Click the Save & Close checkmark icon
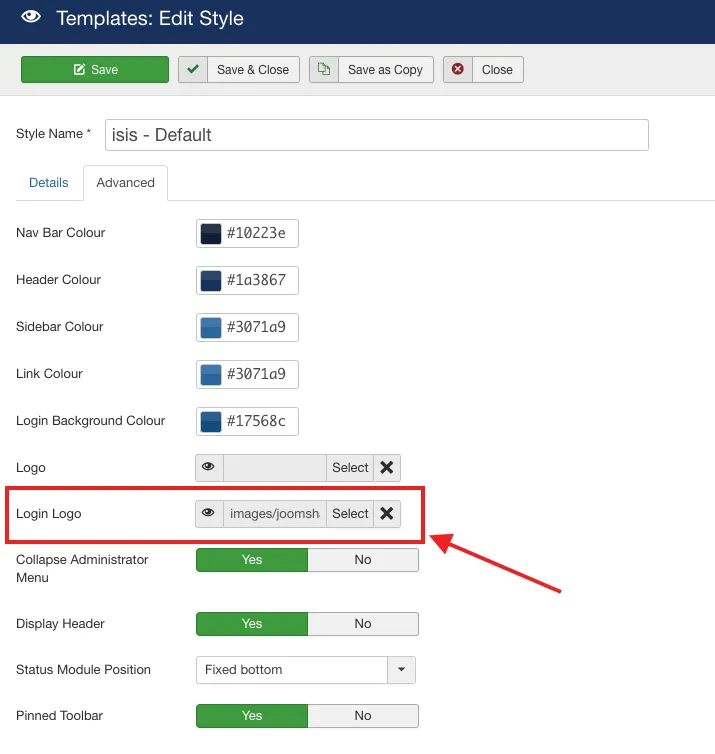The height and width of the screenshot is (754, 715). [x=193, y=69]
